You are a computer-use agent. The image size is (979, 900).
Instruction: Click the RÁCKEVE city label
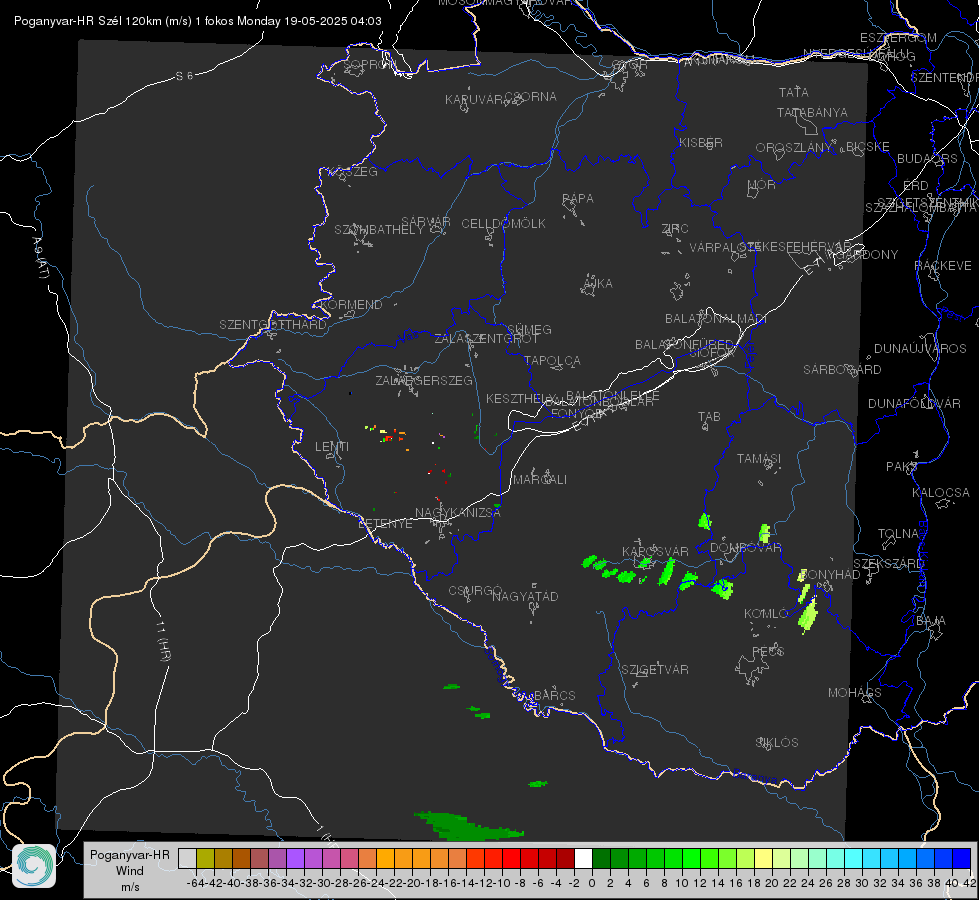tap(943, 266)
